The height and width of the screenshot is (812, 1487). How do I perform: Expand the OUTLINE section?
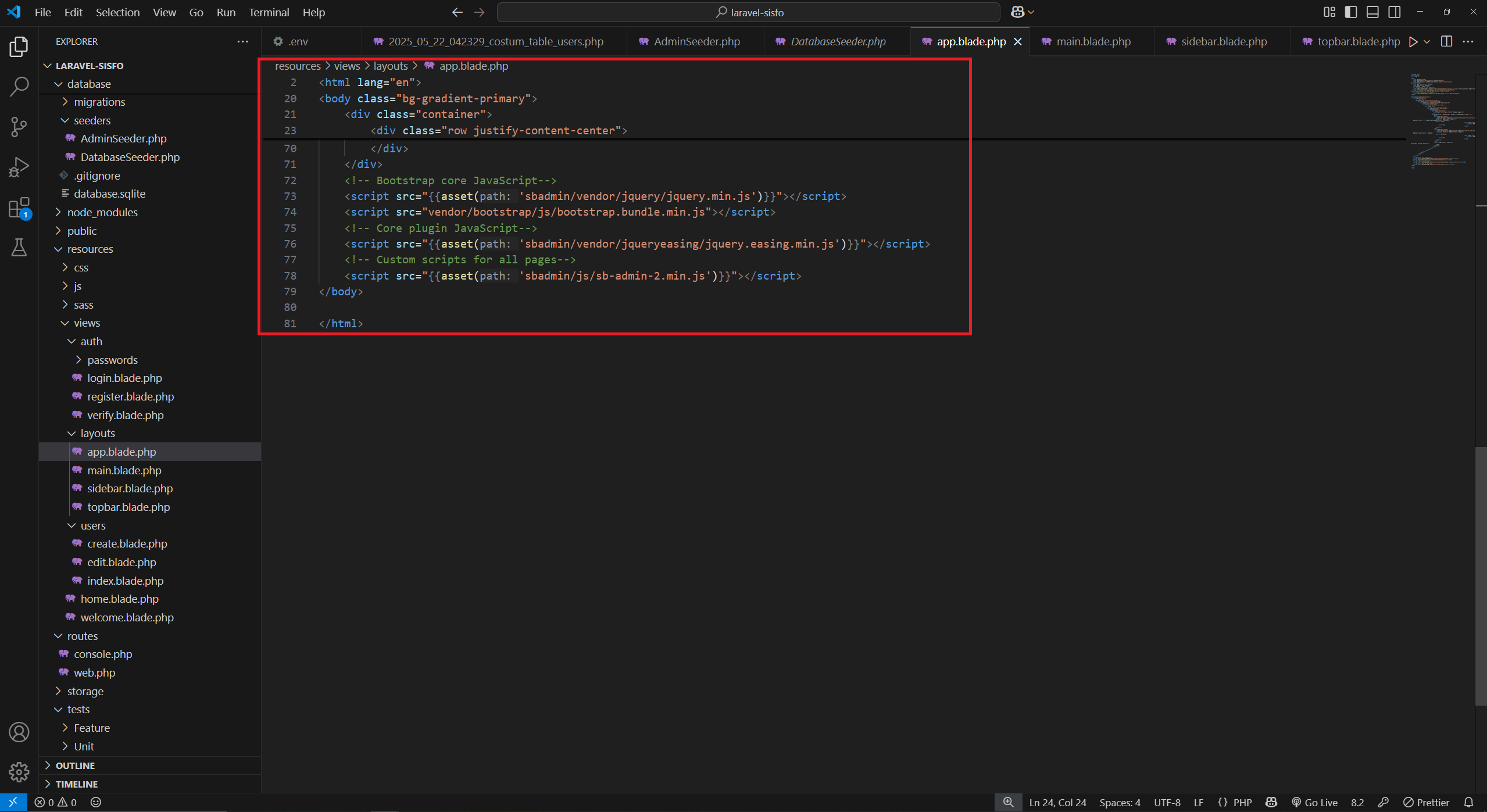(x=75, y=766)
